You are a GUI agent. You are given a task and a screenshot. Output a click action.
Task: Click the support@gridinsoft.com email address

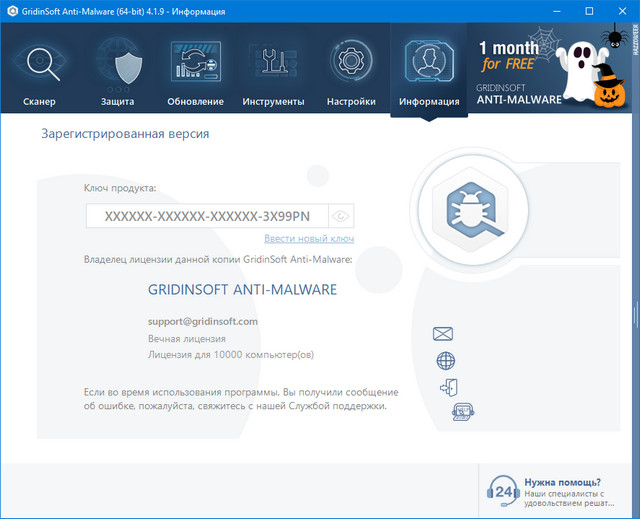[x=203, y=321]
